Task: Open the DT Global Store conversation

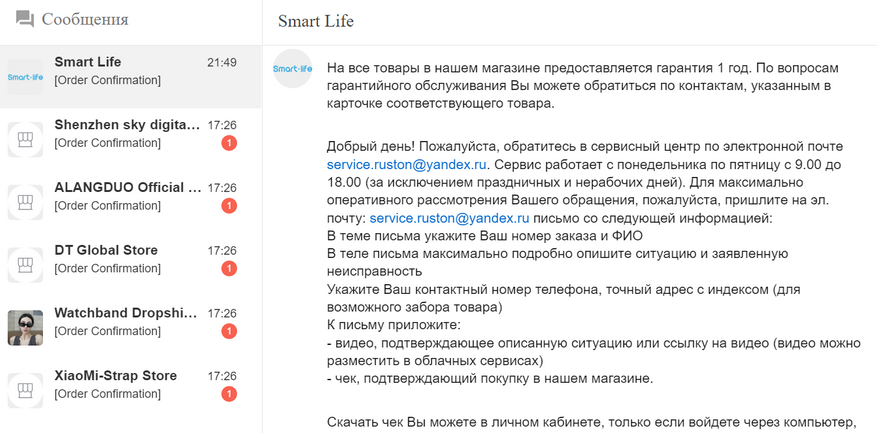Action: pyautogui.click(x=131, y=265)
